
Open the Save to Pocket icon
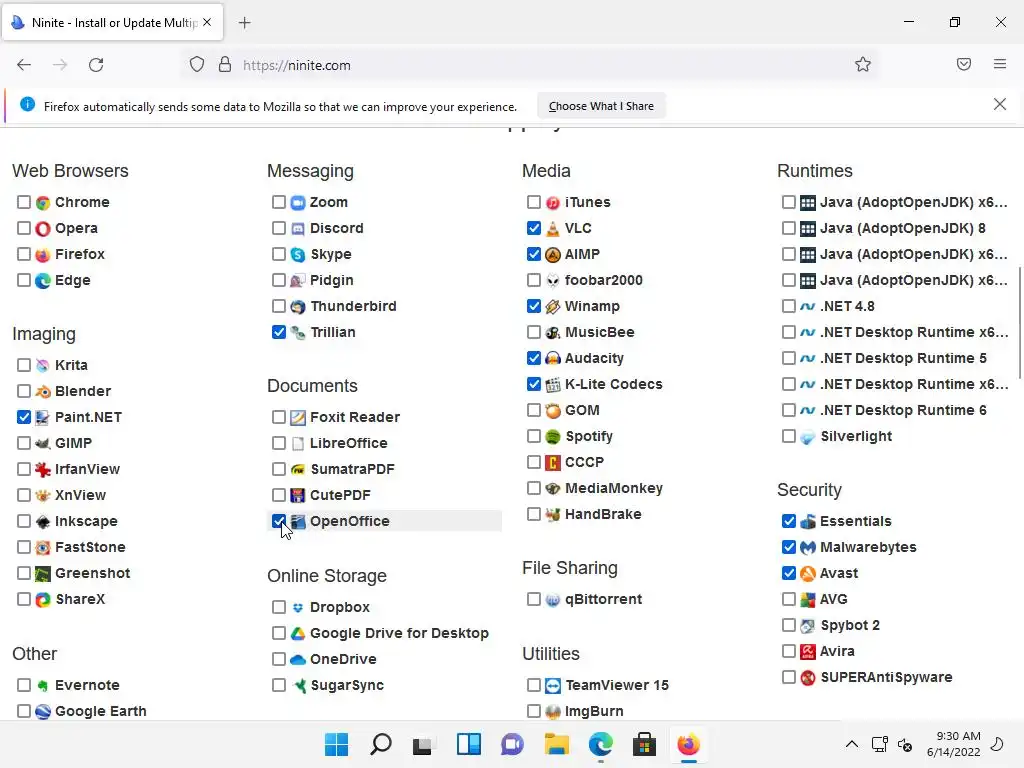964,64
